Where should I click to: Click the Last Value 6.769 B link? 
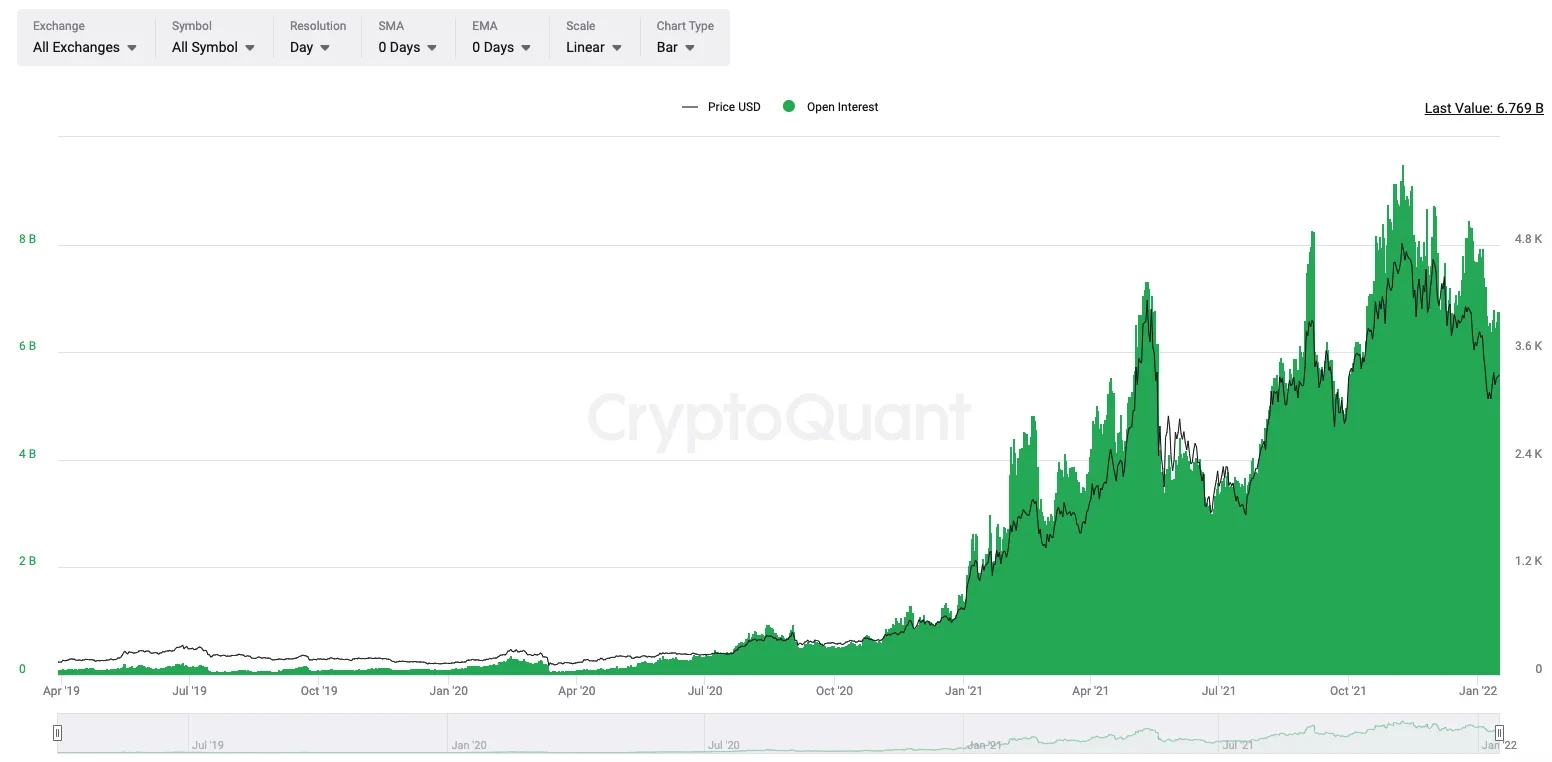click(x=1484, y=108)
